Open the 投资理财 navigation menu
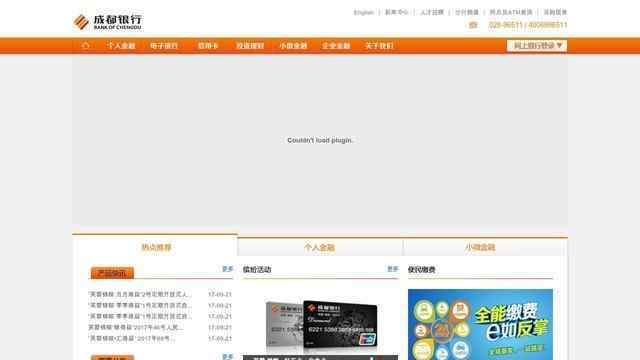640x360 pixels. pos(250,46)
